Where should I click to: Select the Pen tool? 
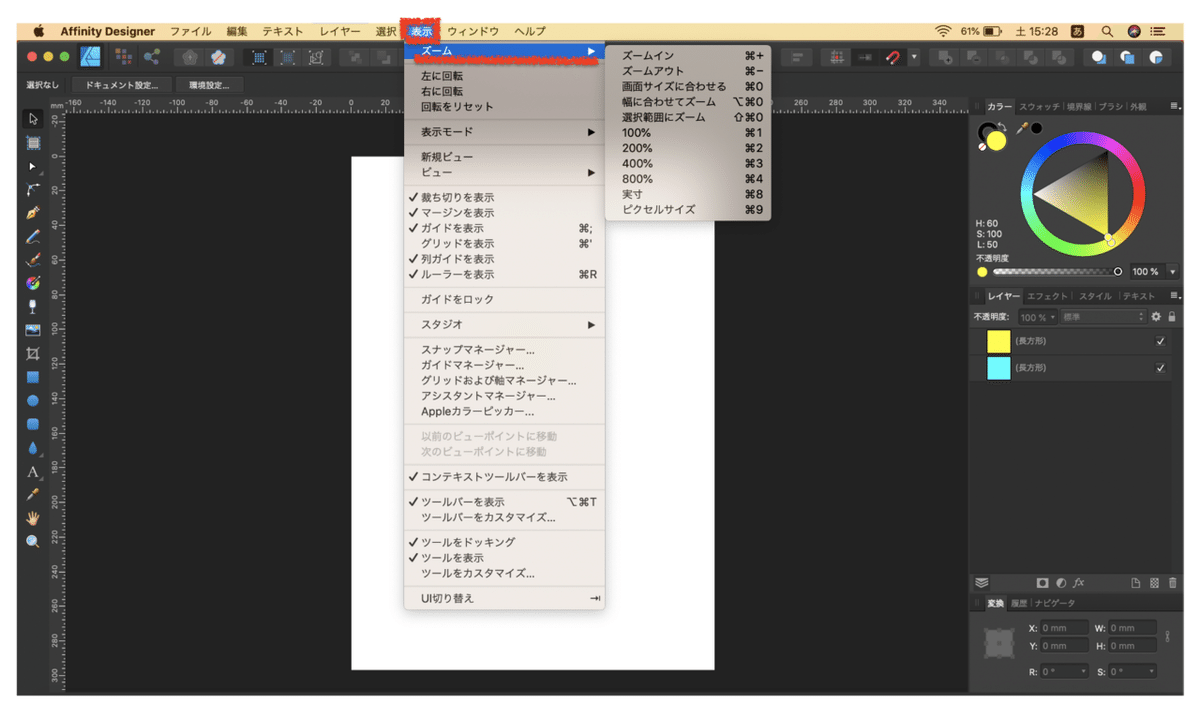33,213
